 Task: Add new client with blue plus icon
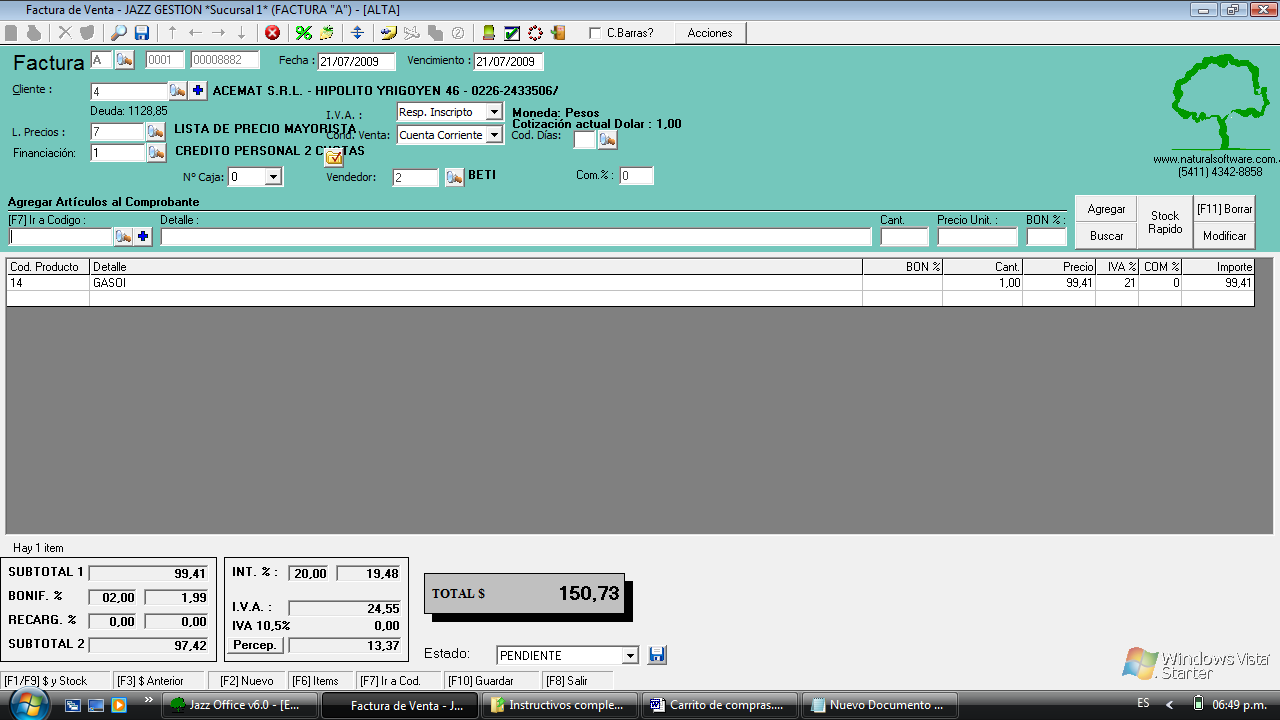[198, 91]
